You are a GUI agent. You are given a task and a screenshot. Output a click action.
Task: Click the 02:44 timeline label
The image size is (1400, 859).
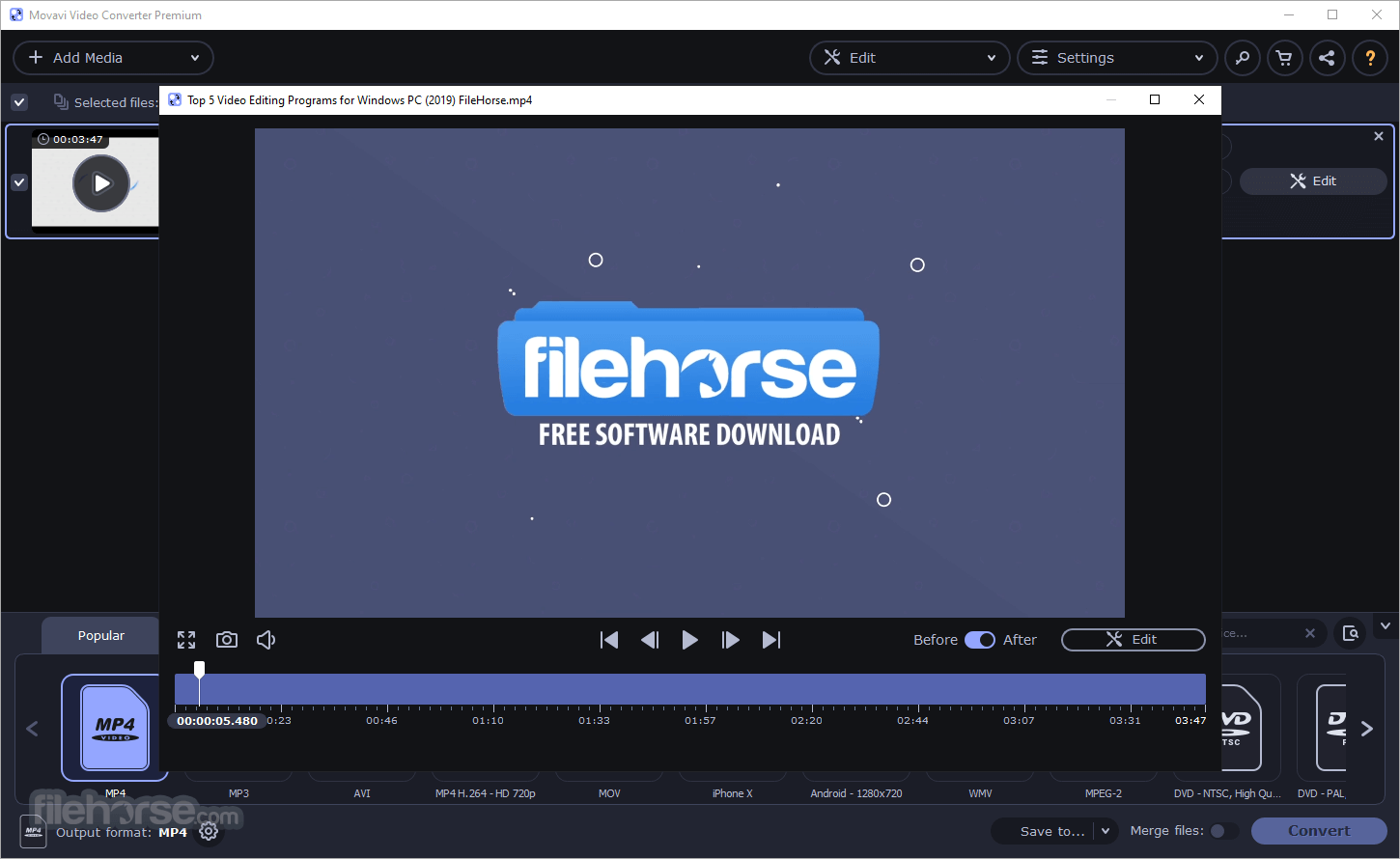coord(912,721)
